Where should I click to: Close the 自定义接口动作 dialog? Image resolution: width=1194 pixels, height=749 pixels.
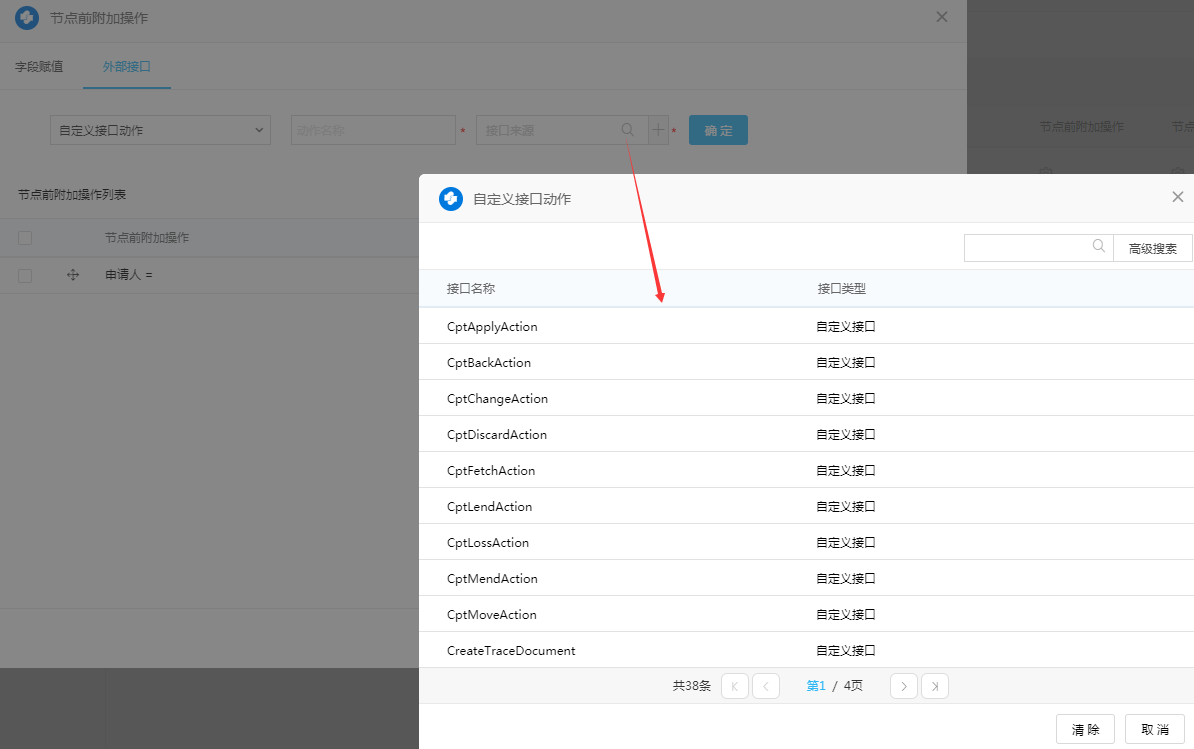1177,197
